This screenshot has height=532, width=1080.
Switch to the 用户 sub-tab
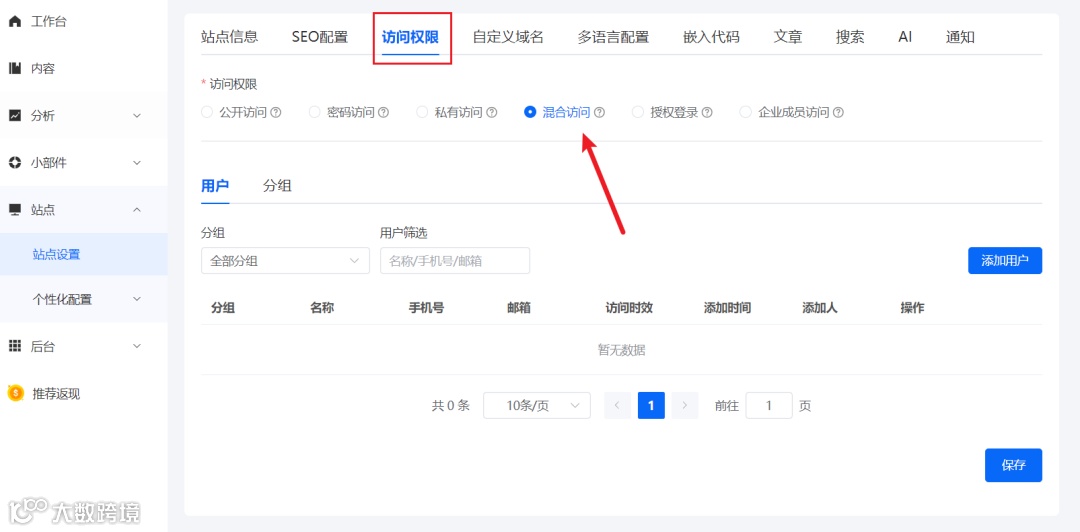[215, 186]
